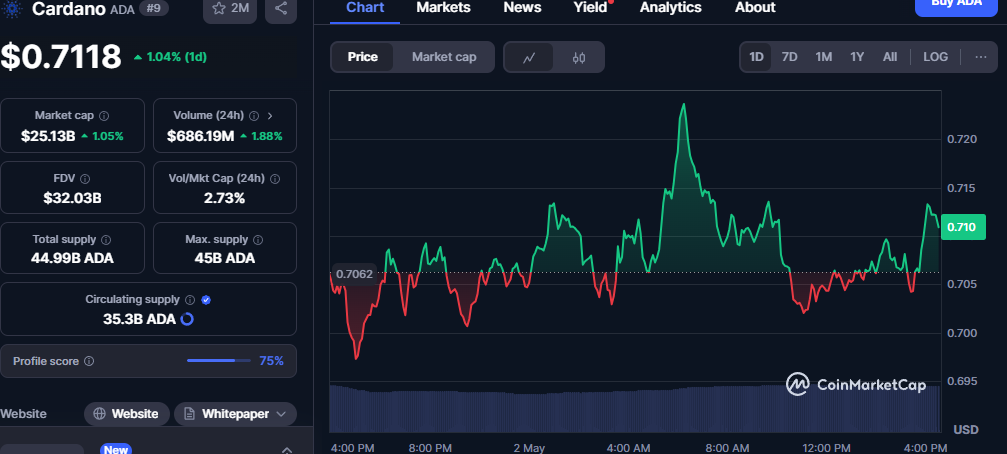1007x454 pixels.
Task: Click info icon next to Profile score
Action: (89, 361)
